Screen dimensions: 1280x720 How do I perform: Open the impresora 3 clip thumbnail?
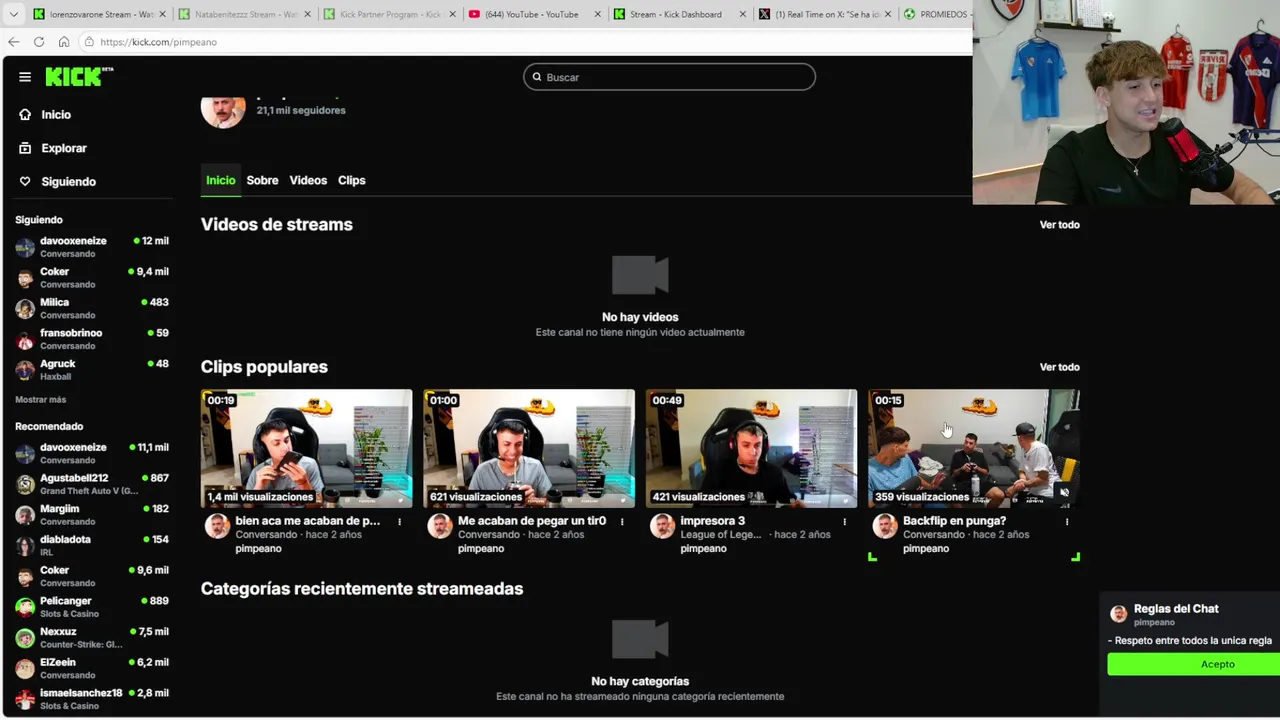[x=751, y=448]
